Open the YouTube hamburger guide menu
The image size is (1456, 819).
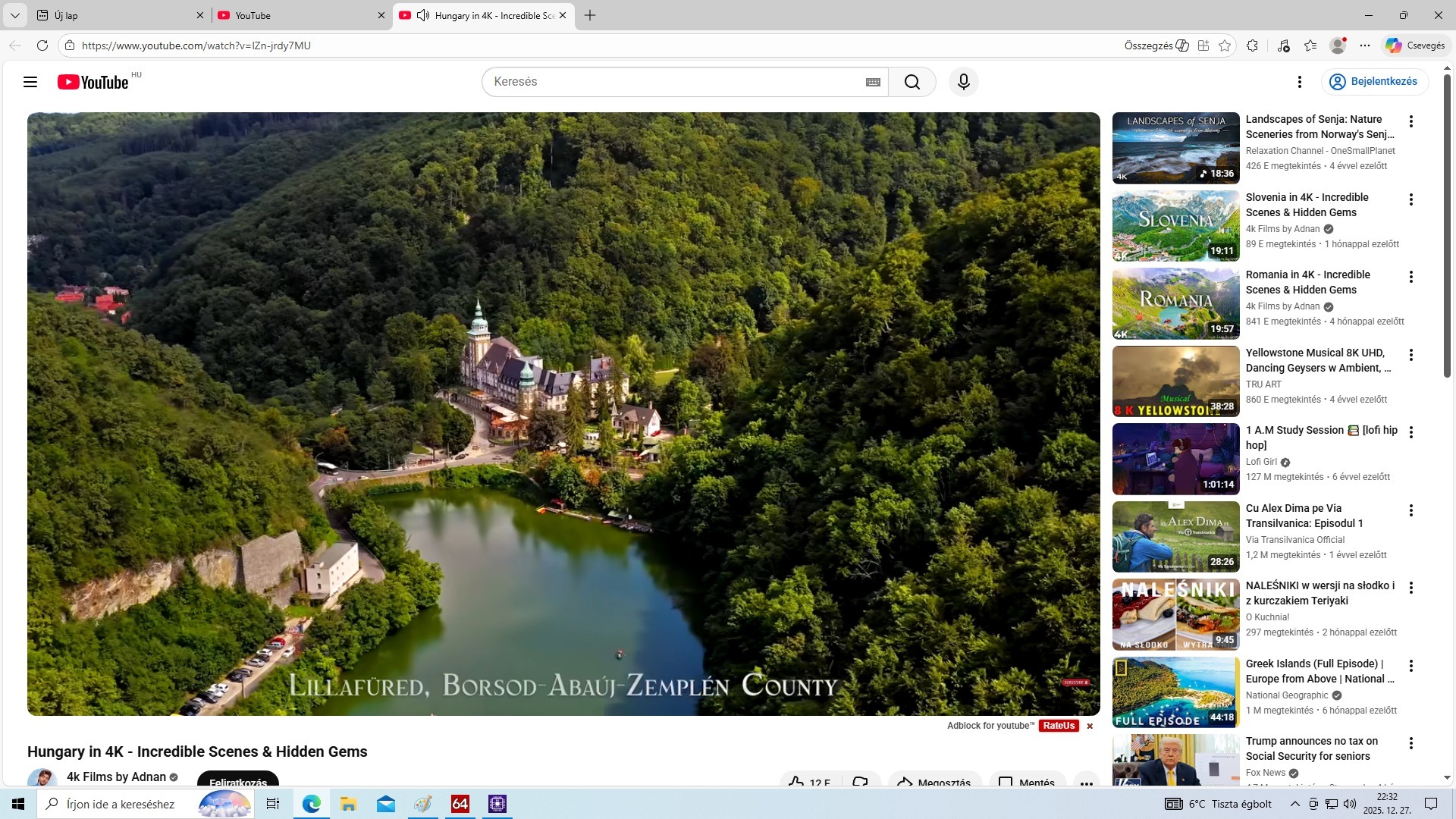pyautogui.click(x=30, y=82)
